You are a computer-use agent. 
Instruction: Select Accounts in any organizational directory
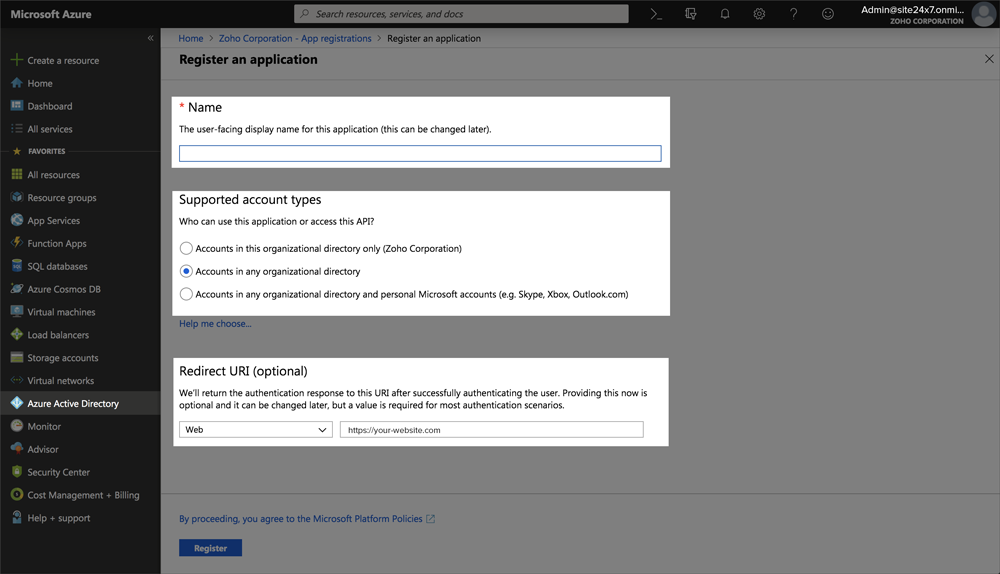tap(186, 271)
